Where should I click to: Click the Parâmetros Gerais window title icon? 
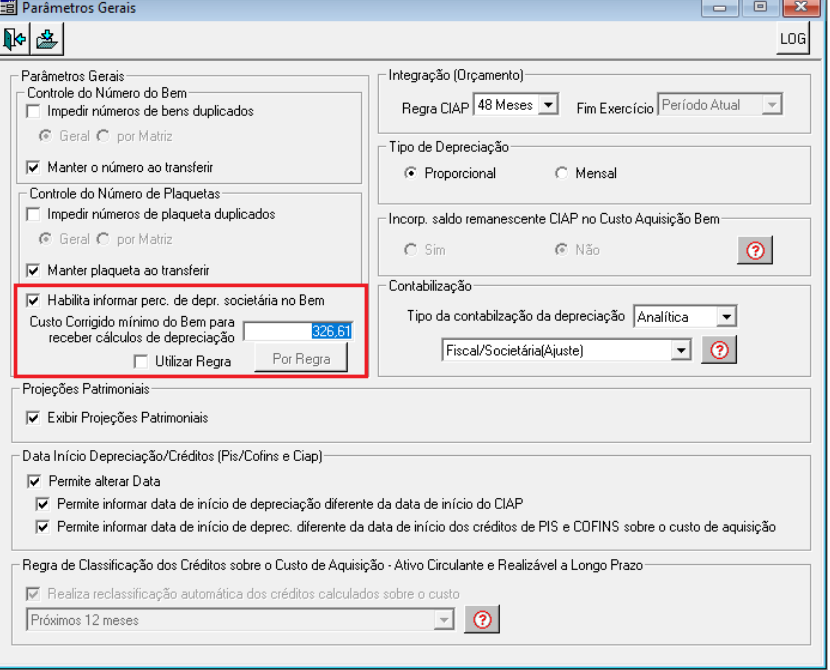8,7
